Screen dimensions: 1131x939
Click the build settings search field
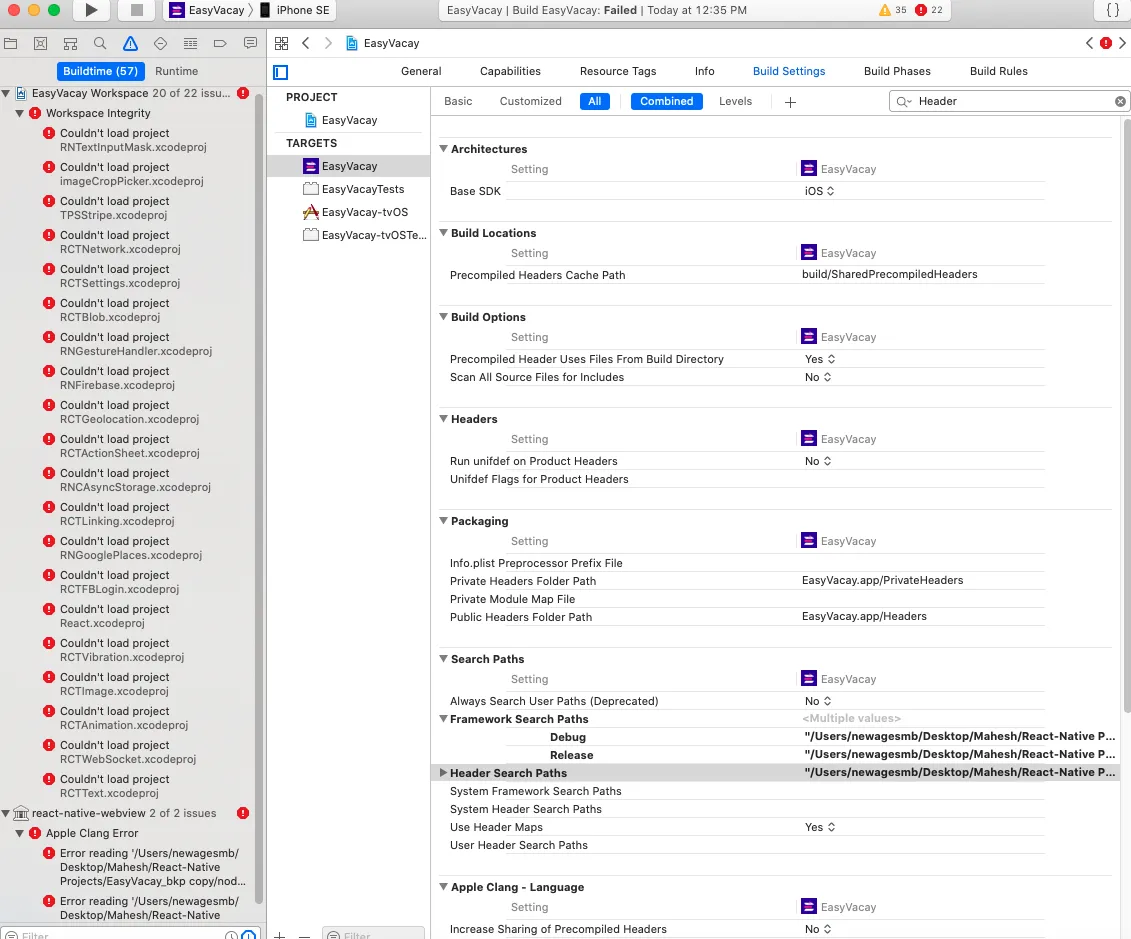point(1009,102)
